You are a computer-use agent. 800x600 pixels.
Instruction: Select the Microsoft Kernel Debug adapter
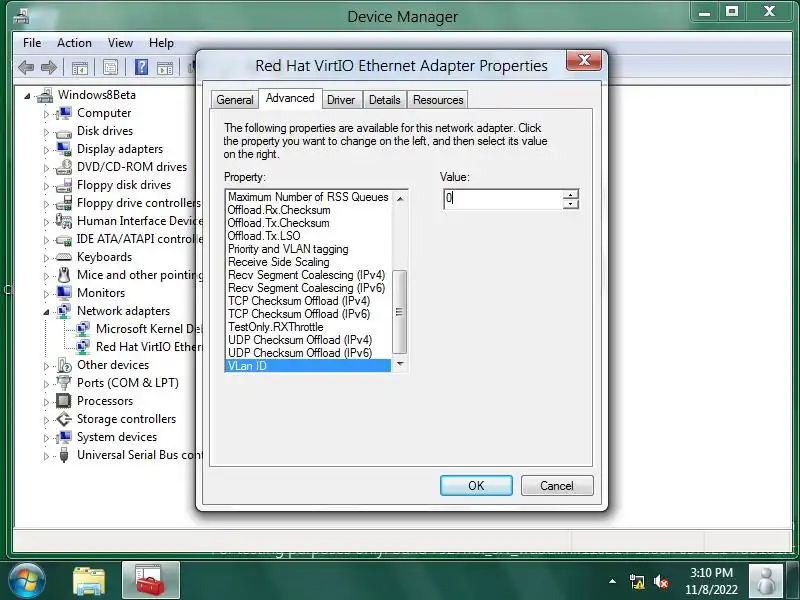pyautogui.click(x=148, y=329)
